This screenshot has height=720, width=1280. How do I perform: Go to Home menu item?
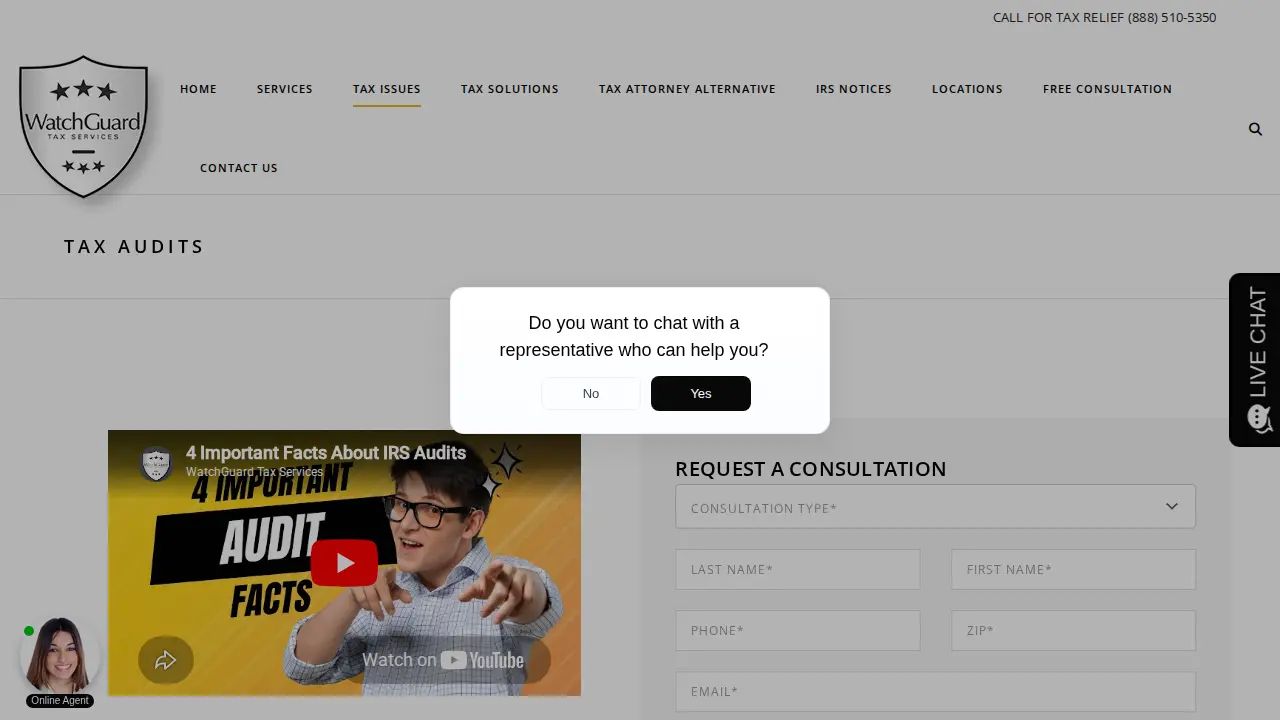198,89
